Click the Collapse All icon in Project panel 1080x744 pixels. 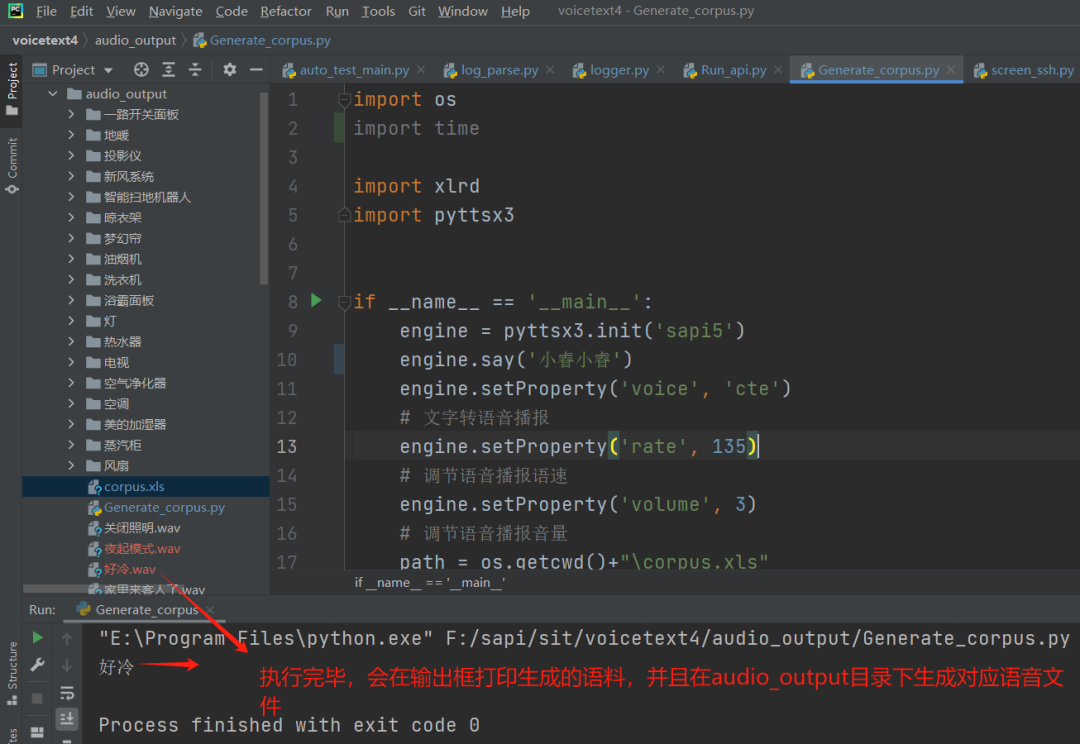click(x=196, y=70)
